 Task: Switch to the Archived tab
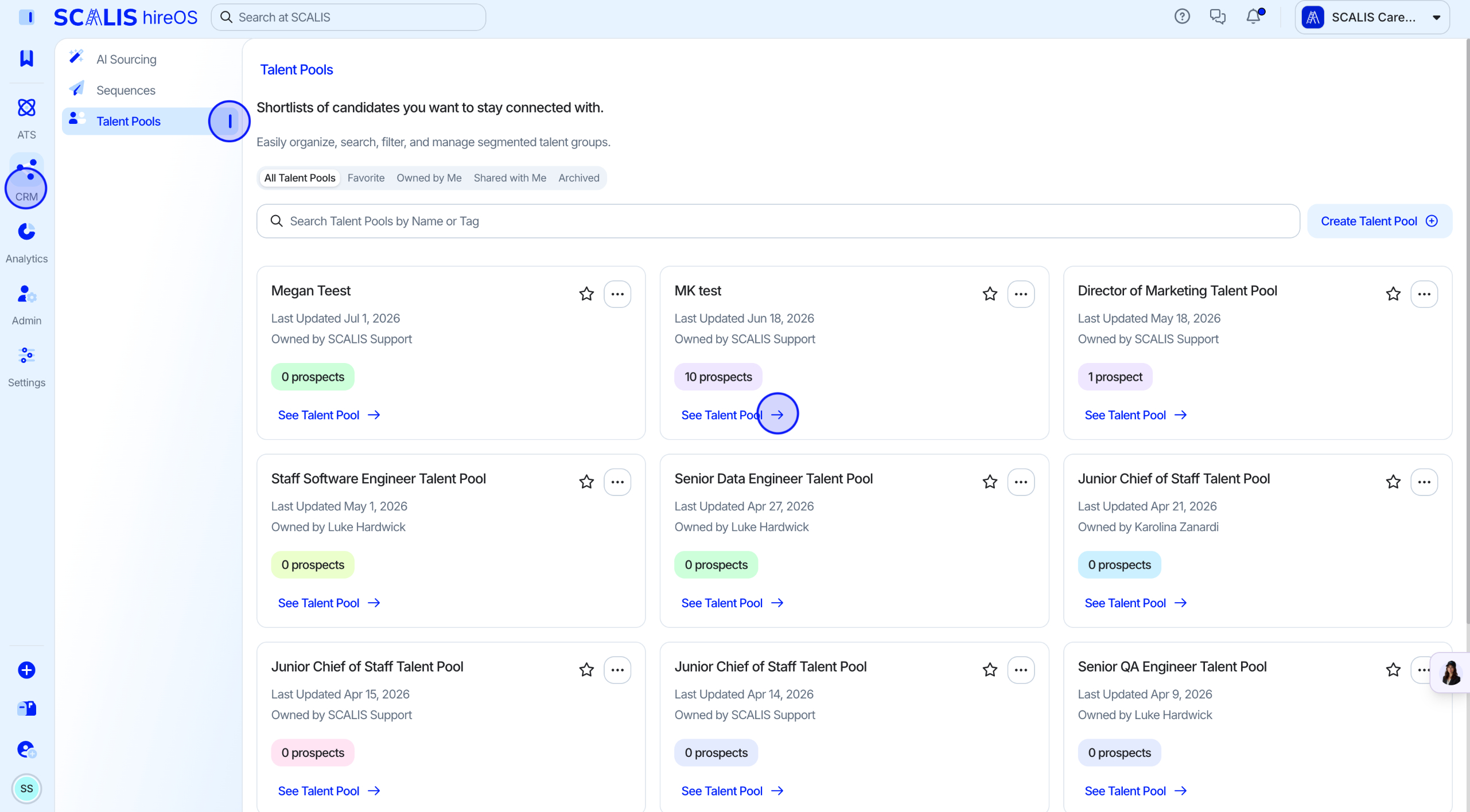coord(579,178)
